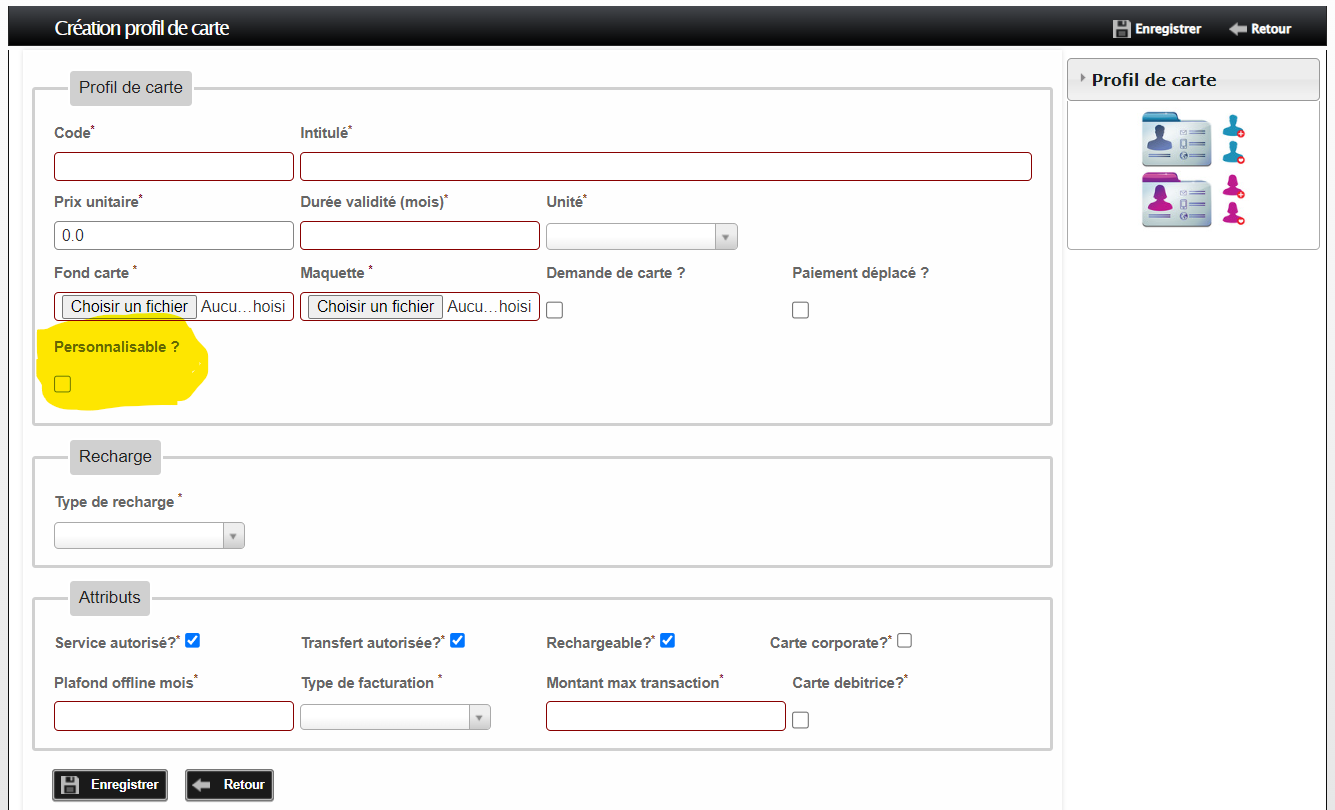Enable the Carte corporate checkbox
1335x810 pixels.
[904, 641]
